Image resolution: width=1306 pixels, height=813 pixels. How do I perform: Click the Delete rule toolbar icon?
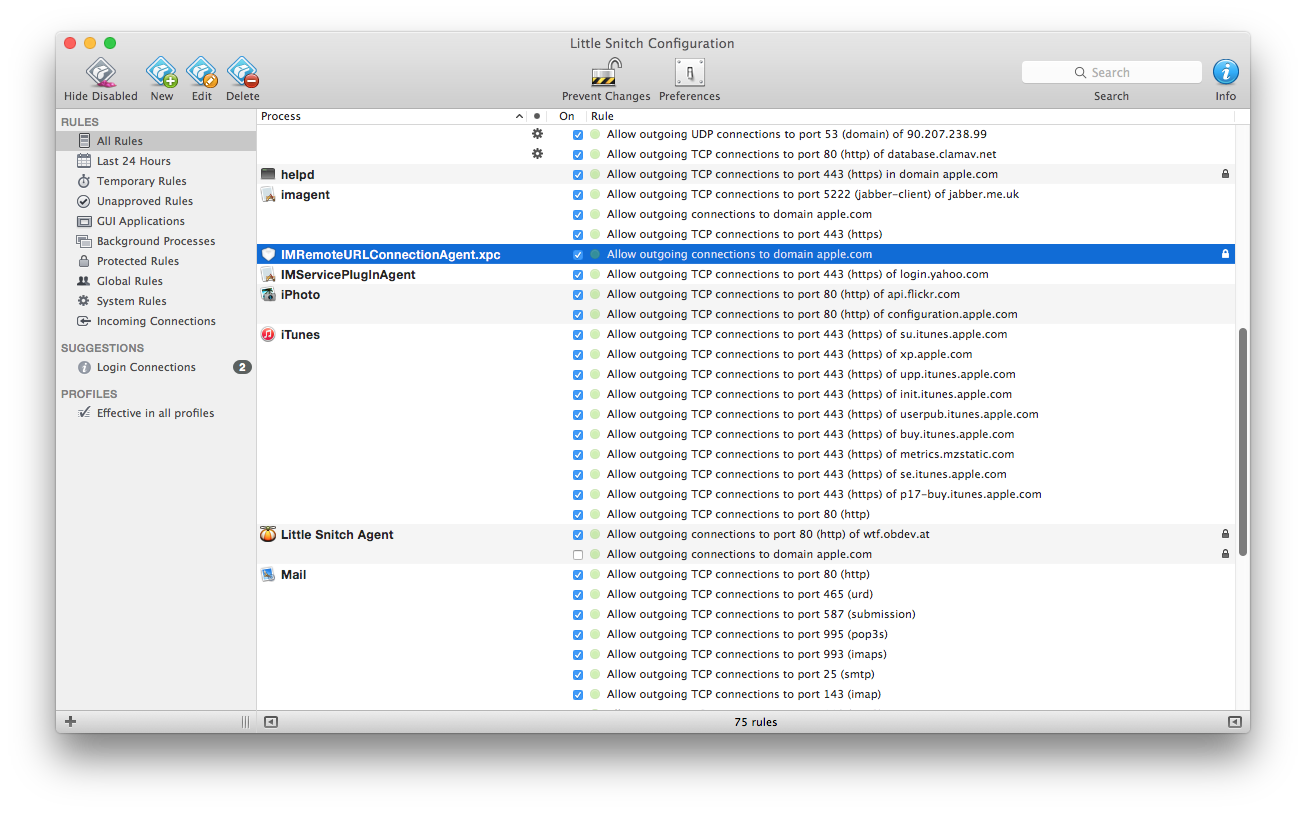tap(243, 72)
